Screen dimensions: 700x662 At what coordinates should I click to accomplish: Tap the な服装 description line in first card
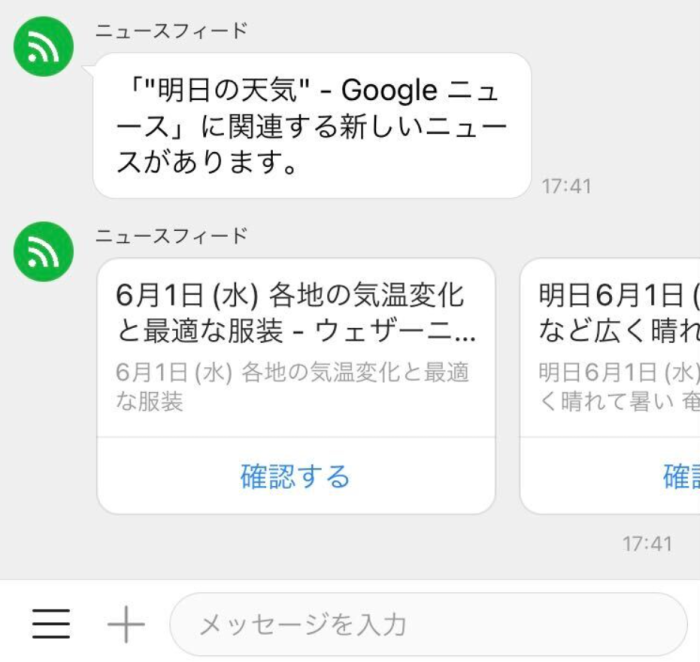(149, 401)
